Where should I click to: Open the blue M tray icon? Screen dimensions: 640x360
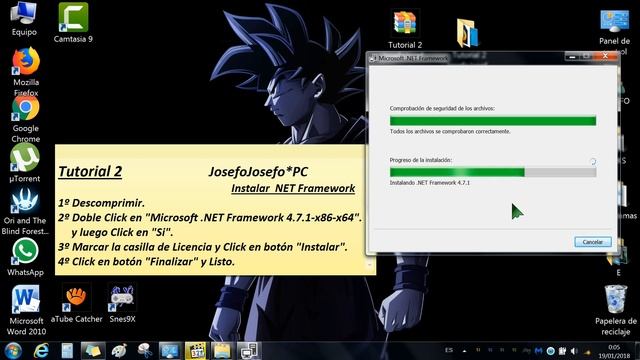click(x=539, y=351)
